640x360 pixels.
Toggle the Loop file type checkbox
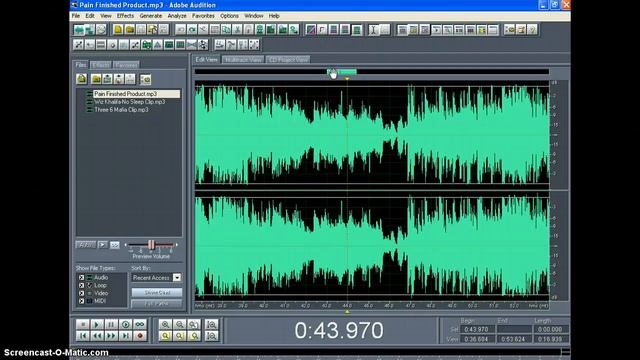tap(81, 285)
